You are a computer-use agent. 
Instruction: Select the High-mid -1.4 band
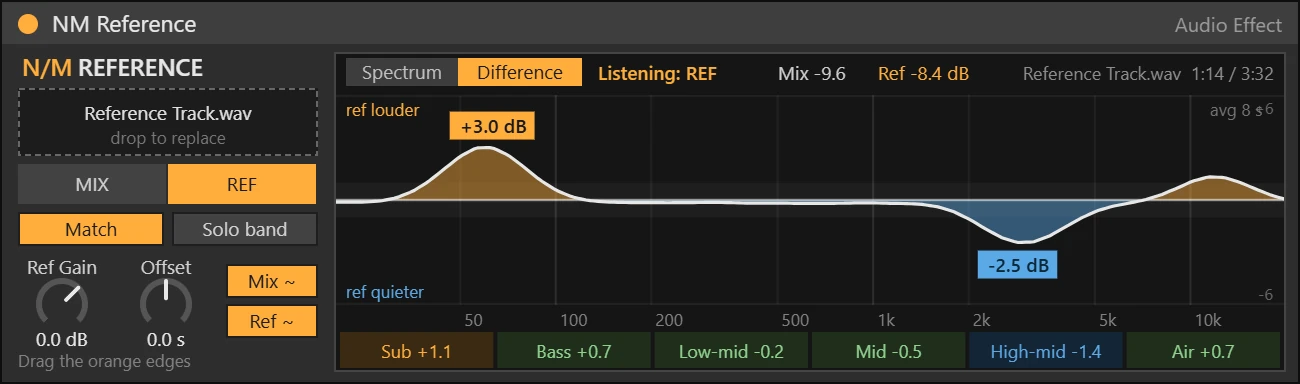point(1045,352)
